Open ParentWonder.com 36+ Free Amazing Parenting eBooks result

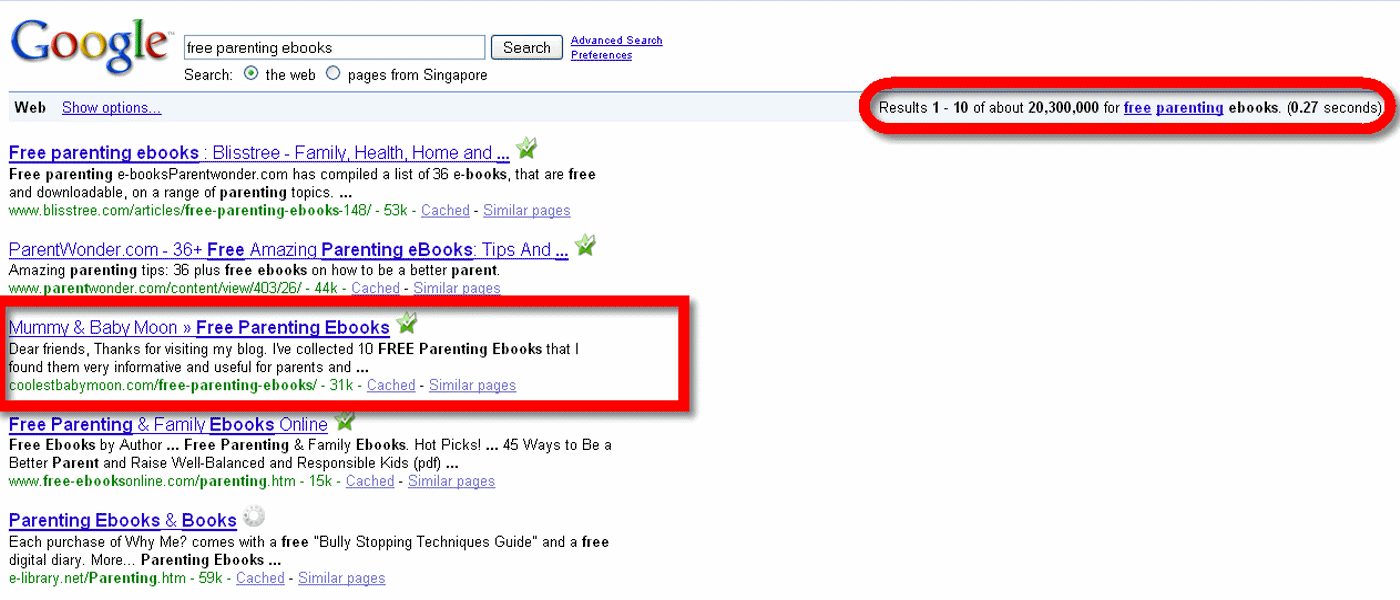click(289, 250)
